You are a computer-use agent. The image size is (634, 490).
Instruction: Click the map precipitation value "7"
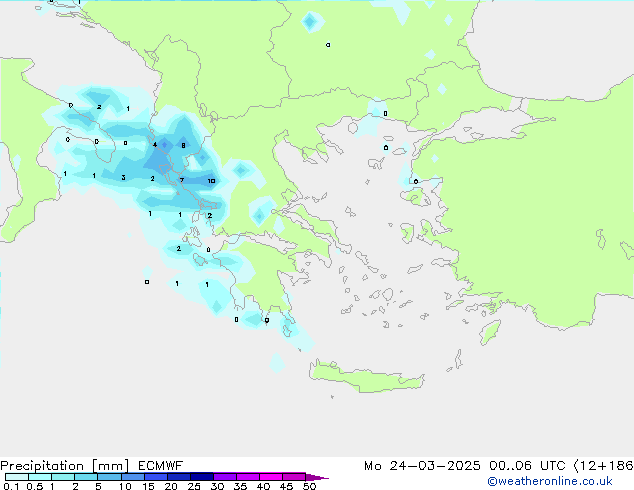click(x=182, y=180)
